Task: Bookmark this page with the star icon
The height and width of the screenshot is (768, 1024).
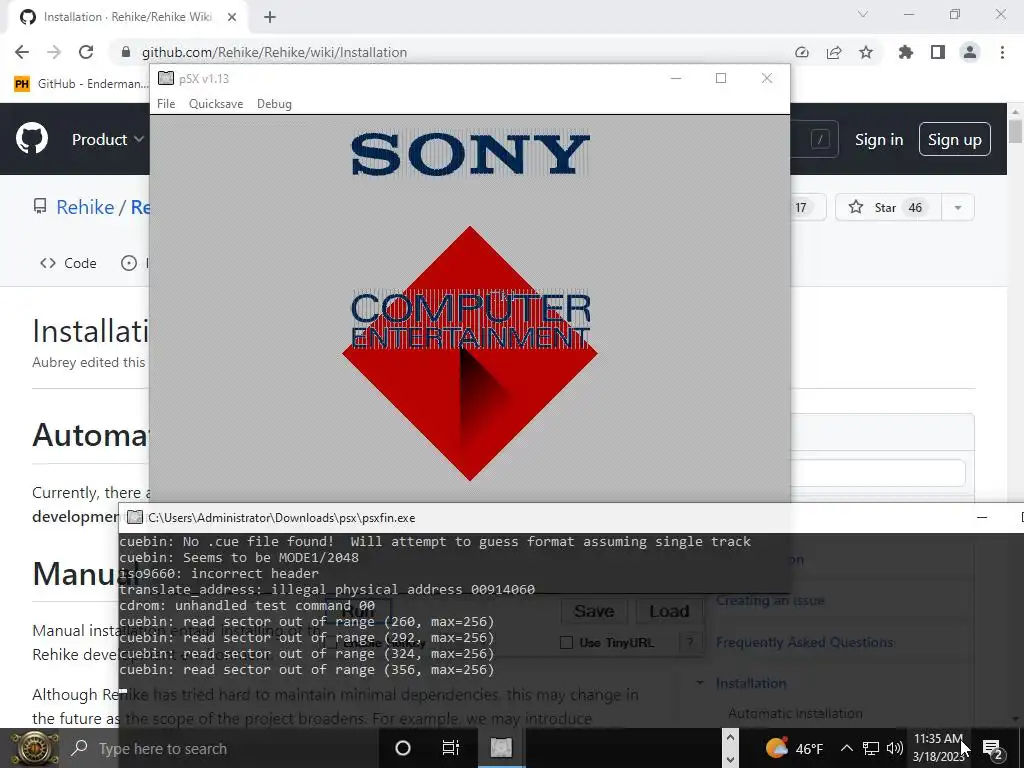Action: click(866, 52)
